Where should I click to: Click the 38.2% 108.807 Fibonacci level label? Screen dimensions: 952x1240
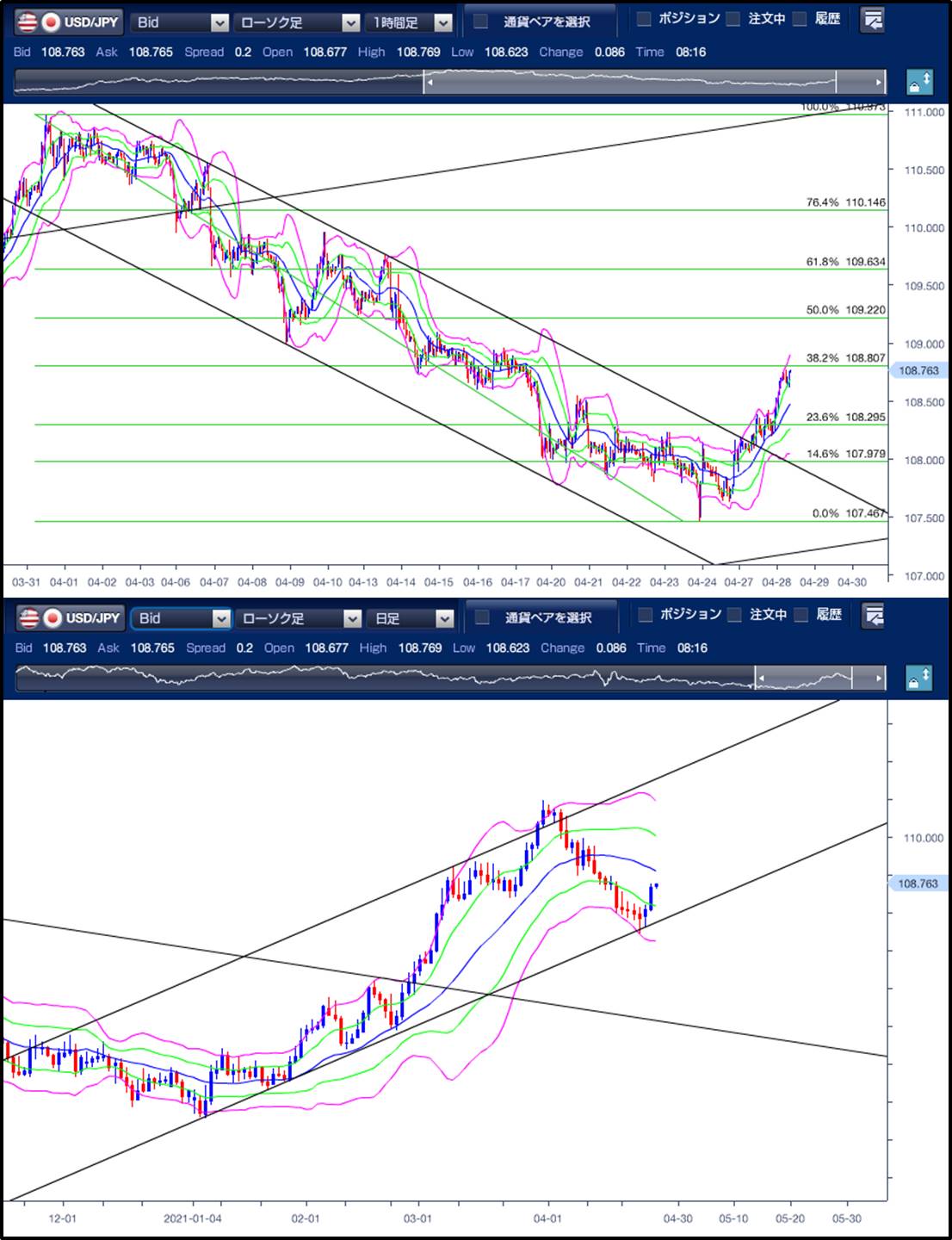(x=845, y=357)
